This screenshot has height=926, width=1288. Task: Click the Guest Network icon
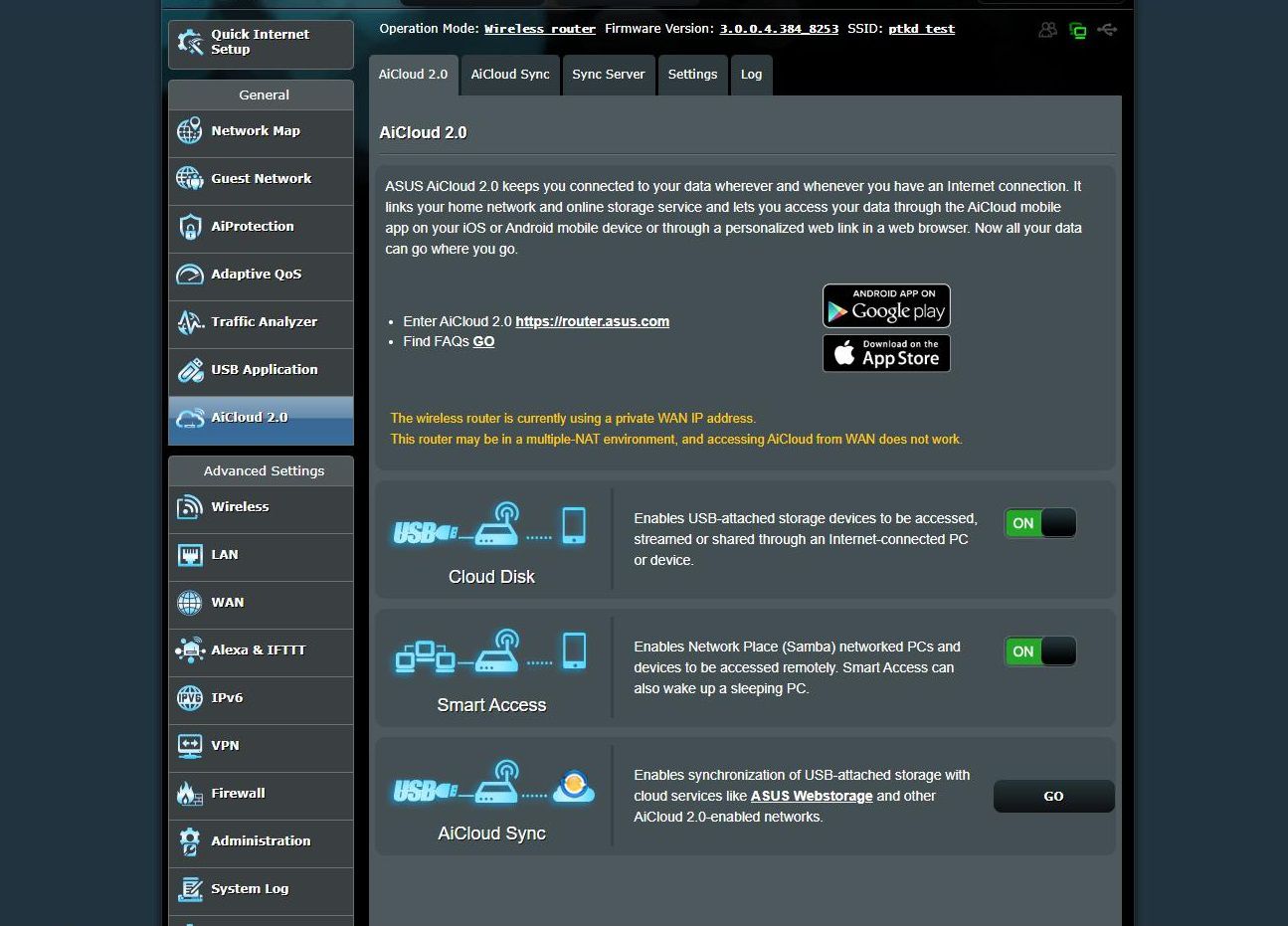[189, 179]
